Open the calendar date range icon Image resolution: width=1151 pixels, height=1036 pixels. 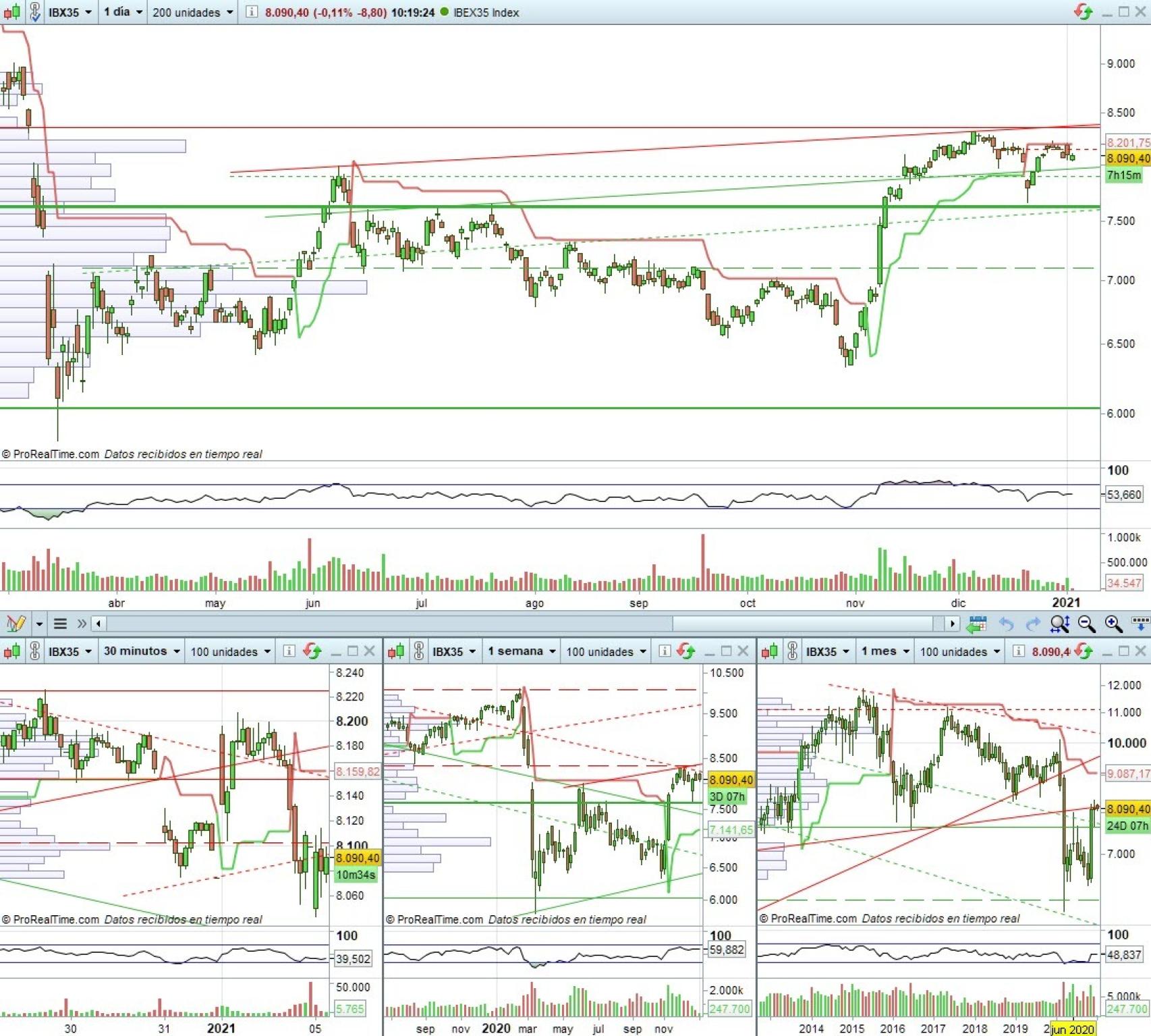[x=976, y=624]
